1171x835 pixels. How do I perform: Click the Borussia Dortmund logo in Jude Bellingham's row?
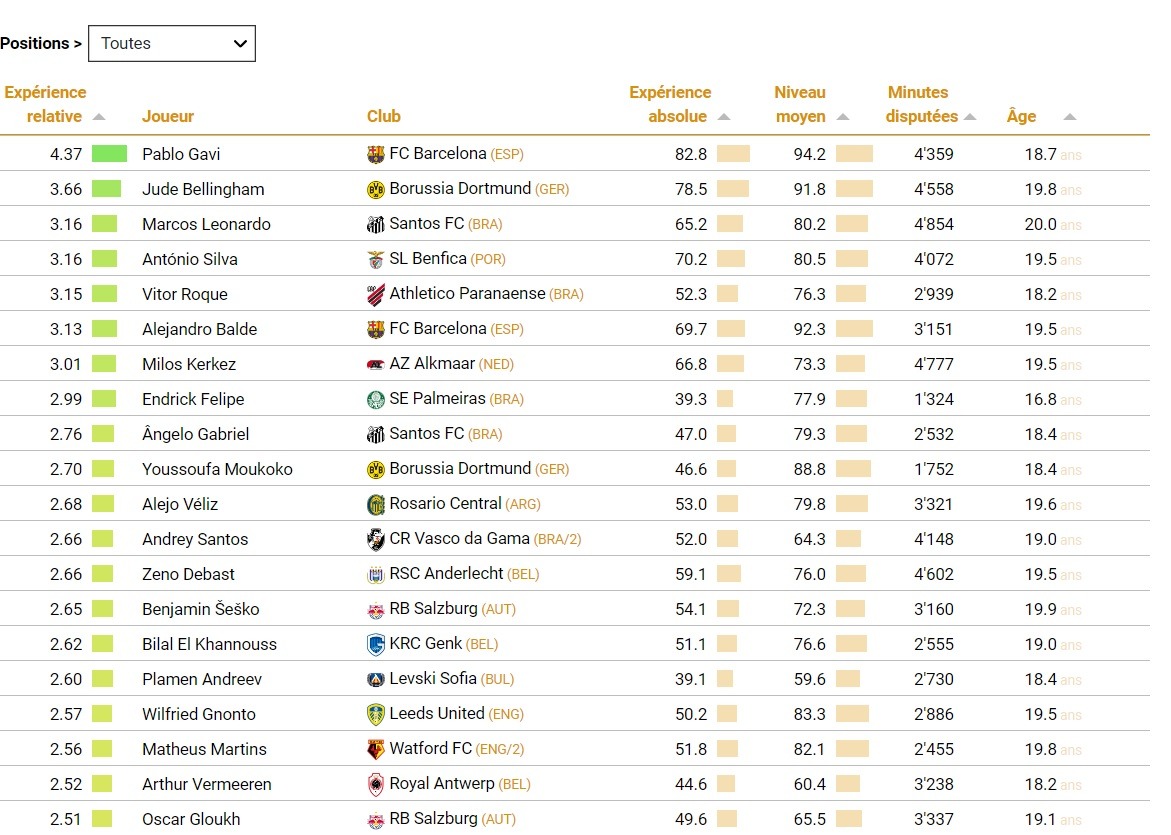click(376, 189)
